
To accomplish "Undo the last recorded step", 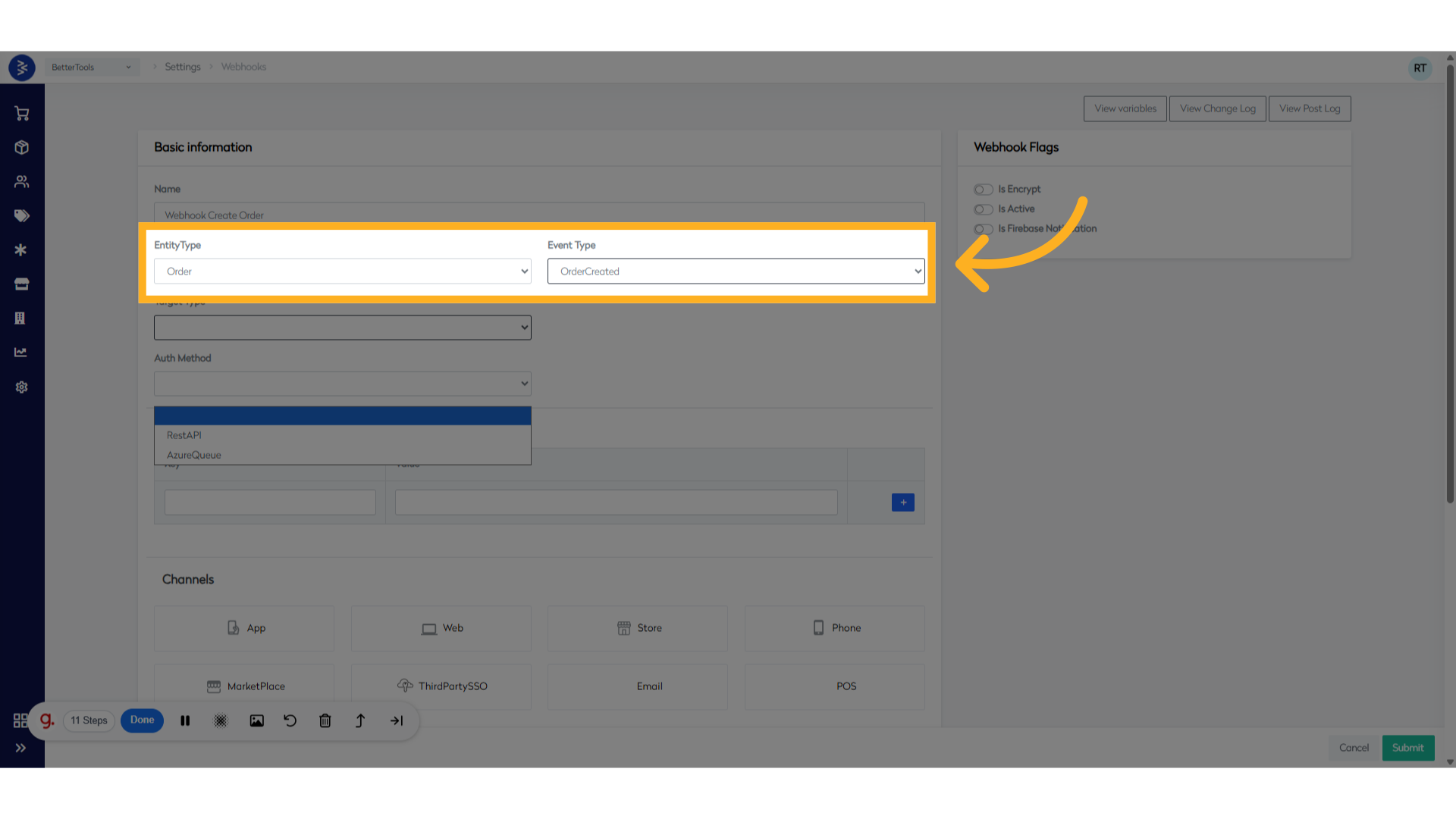I will [289, 720].
